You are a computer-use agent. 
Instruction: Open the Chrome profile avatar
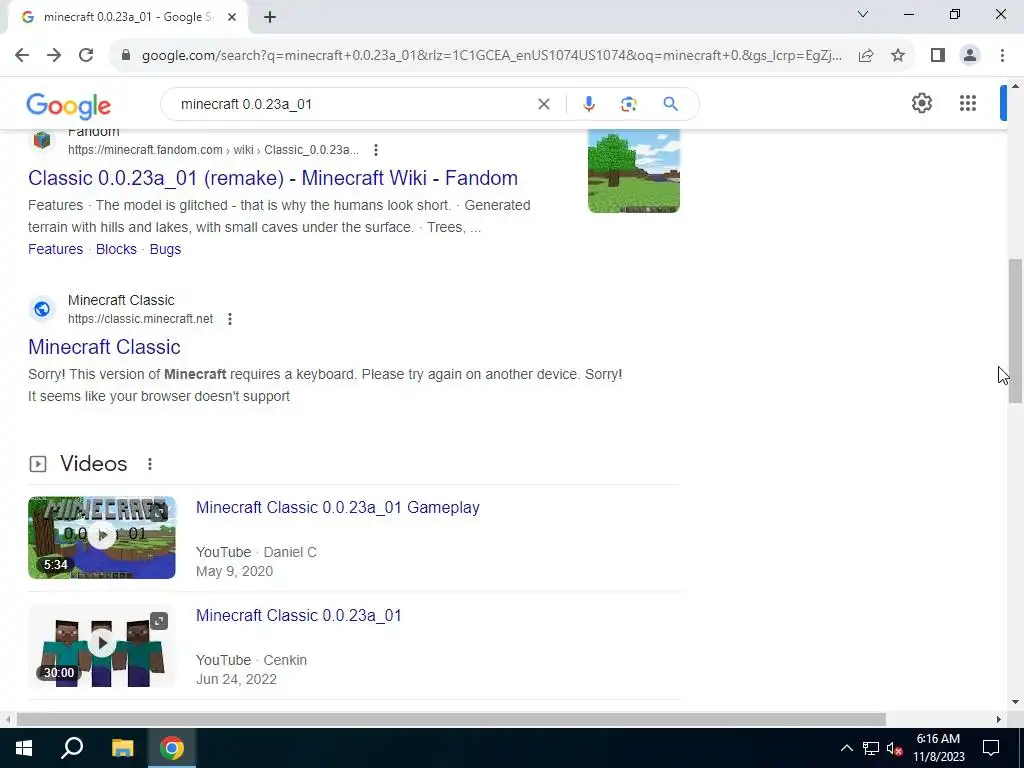click(970, 56)
